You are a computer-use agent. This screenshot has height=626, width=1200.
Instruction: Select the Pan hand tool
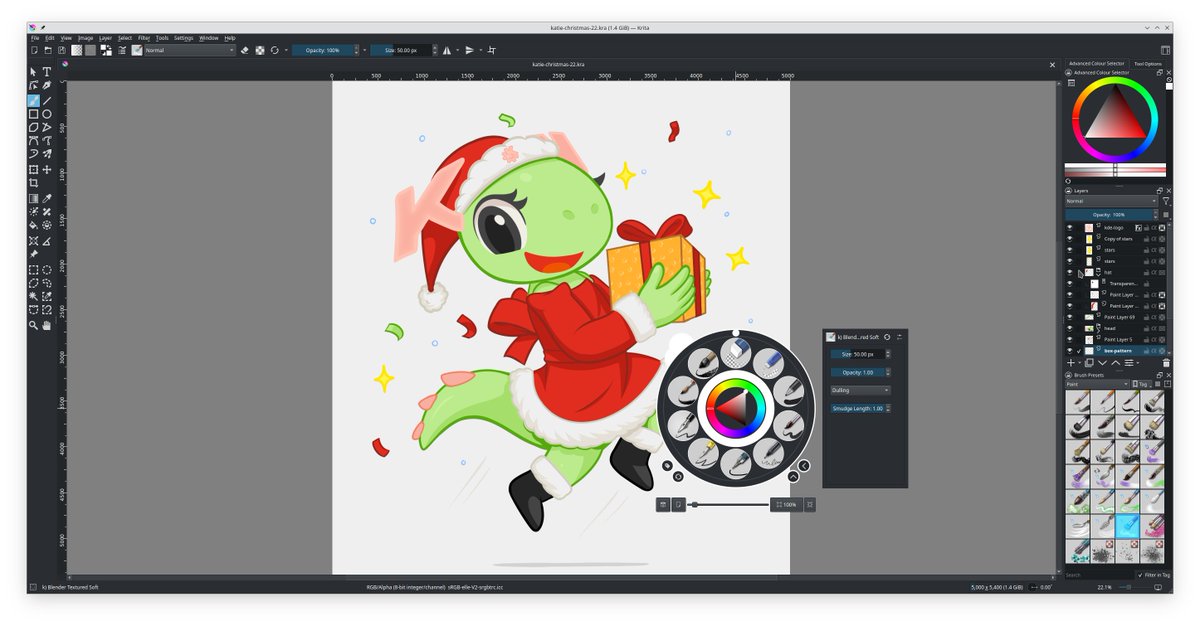(x=47, y=325)
